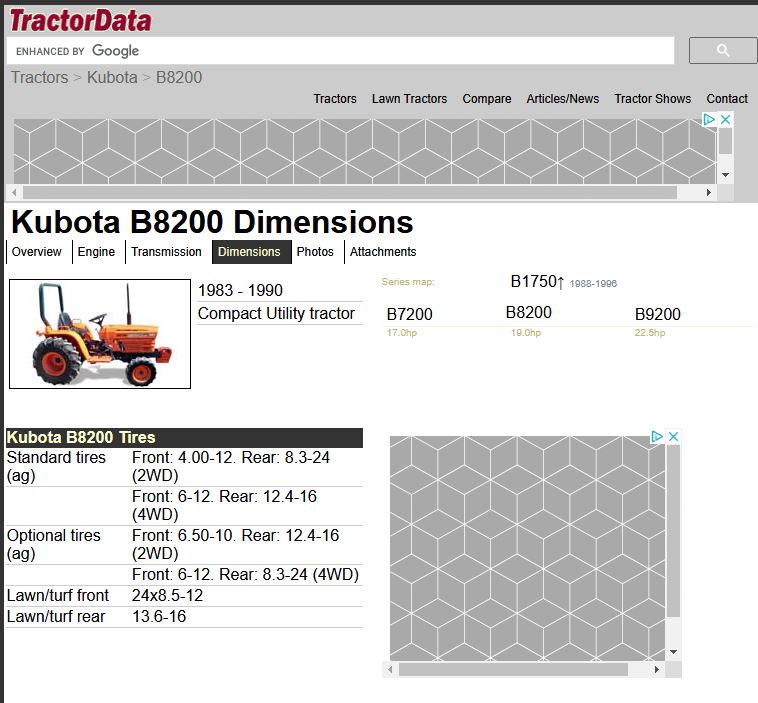Switch to the Overview tab
This screenshot has height=703, width=758.
point(37,252)
